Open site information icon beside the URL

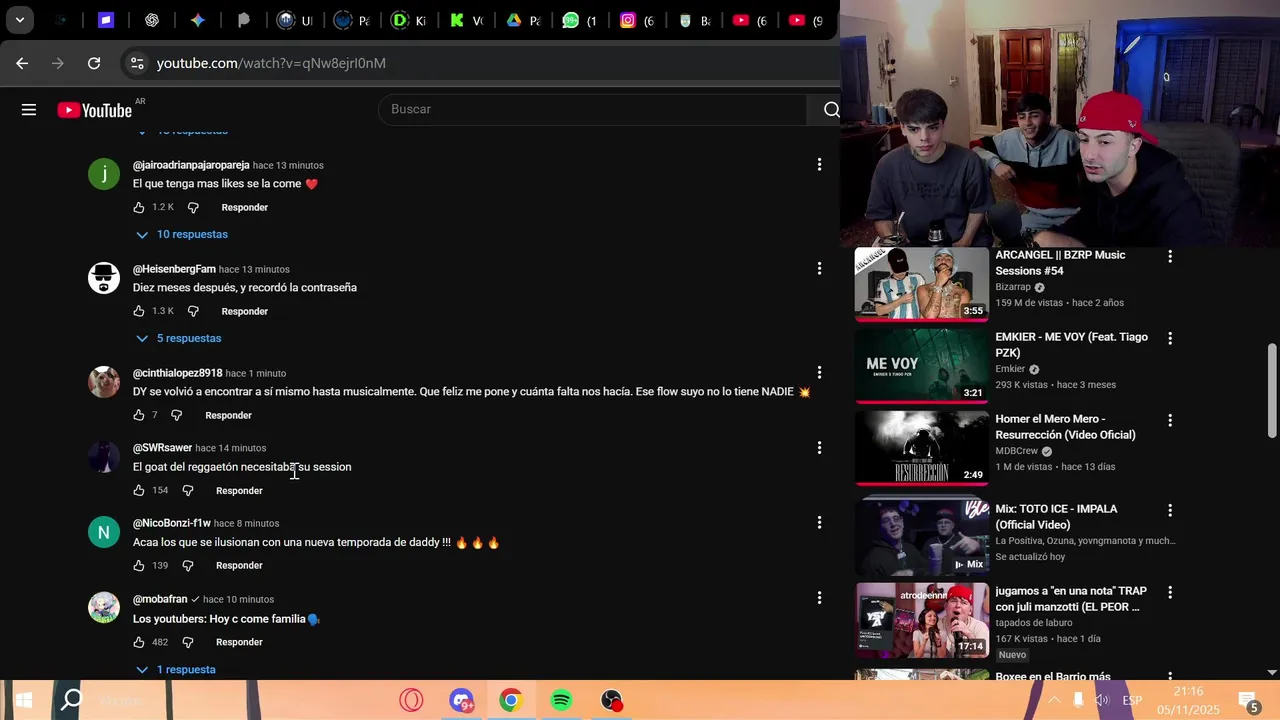point(137,63)
